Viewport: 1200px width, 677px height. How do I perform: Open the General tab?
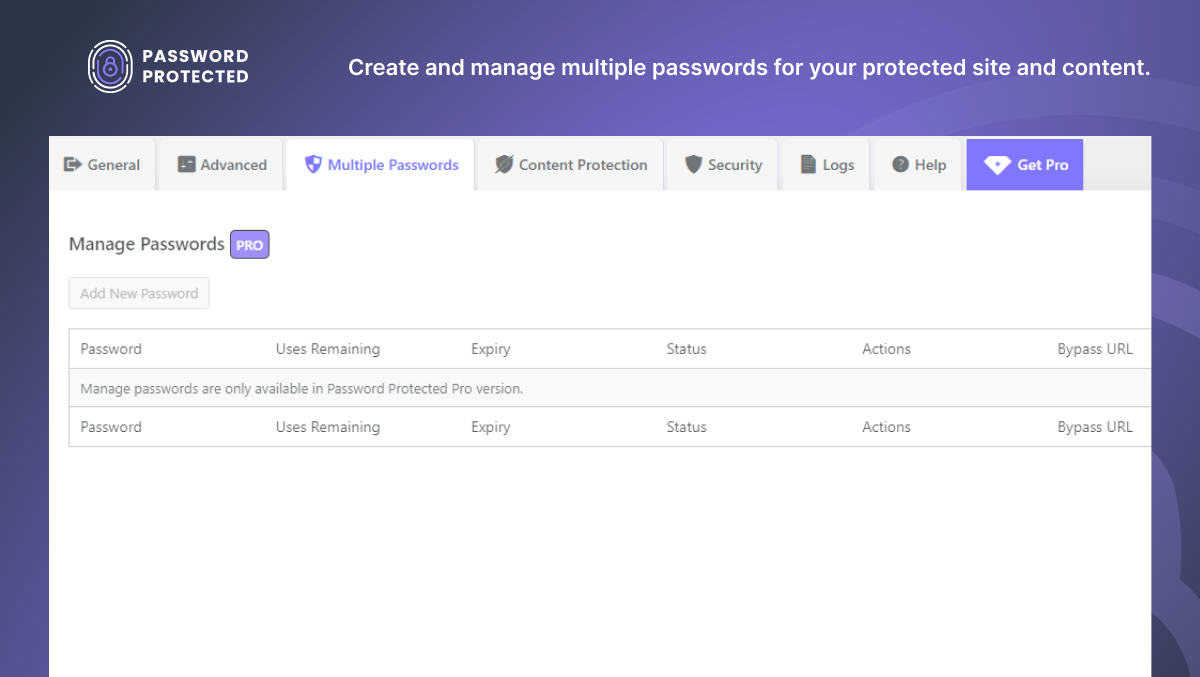pos(103,165)
